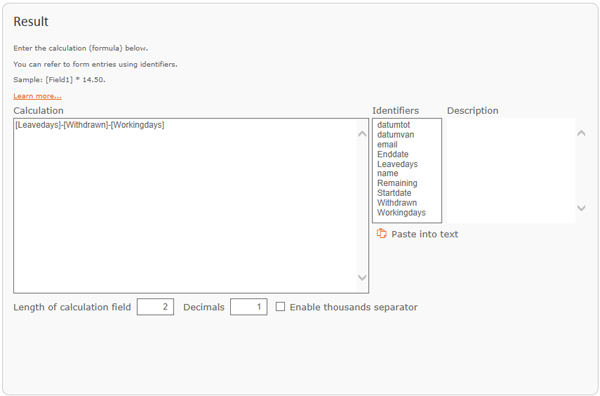Select email identifier
This screenshot has height=396, width=600.
click(x=387, y=145)
